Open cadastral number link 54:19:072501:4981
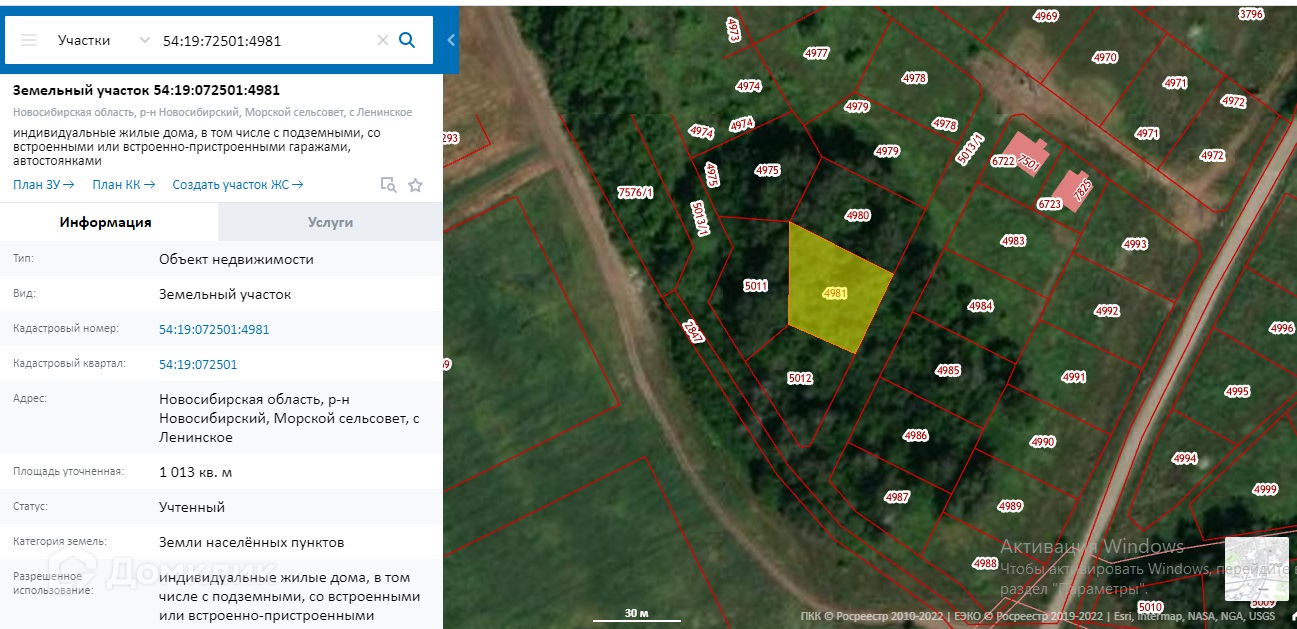1297x629 pixels. pyautogui.click(x=214, y=329)
